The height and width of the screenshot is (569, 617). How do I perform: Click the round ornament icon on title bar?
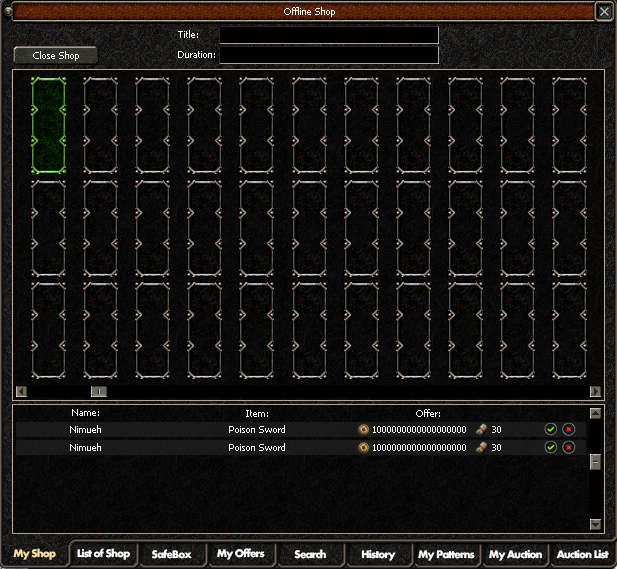(x=7, y=11)
